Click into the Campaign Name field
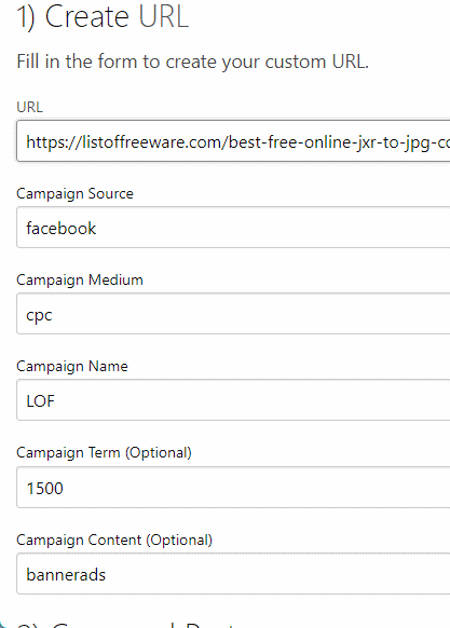450x628 pixels. point(233,400)
